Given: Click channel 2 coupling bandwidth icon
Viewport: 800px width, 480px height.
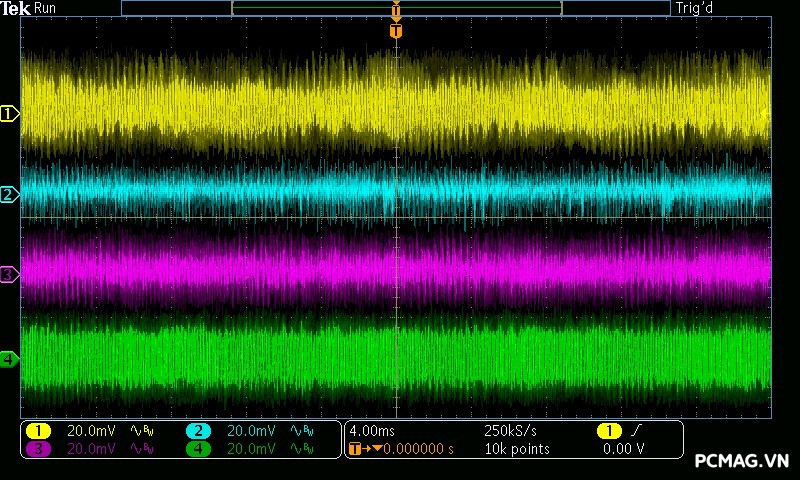Looking at the screenshot, I should point(300,430).
